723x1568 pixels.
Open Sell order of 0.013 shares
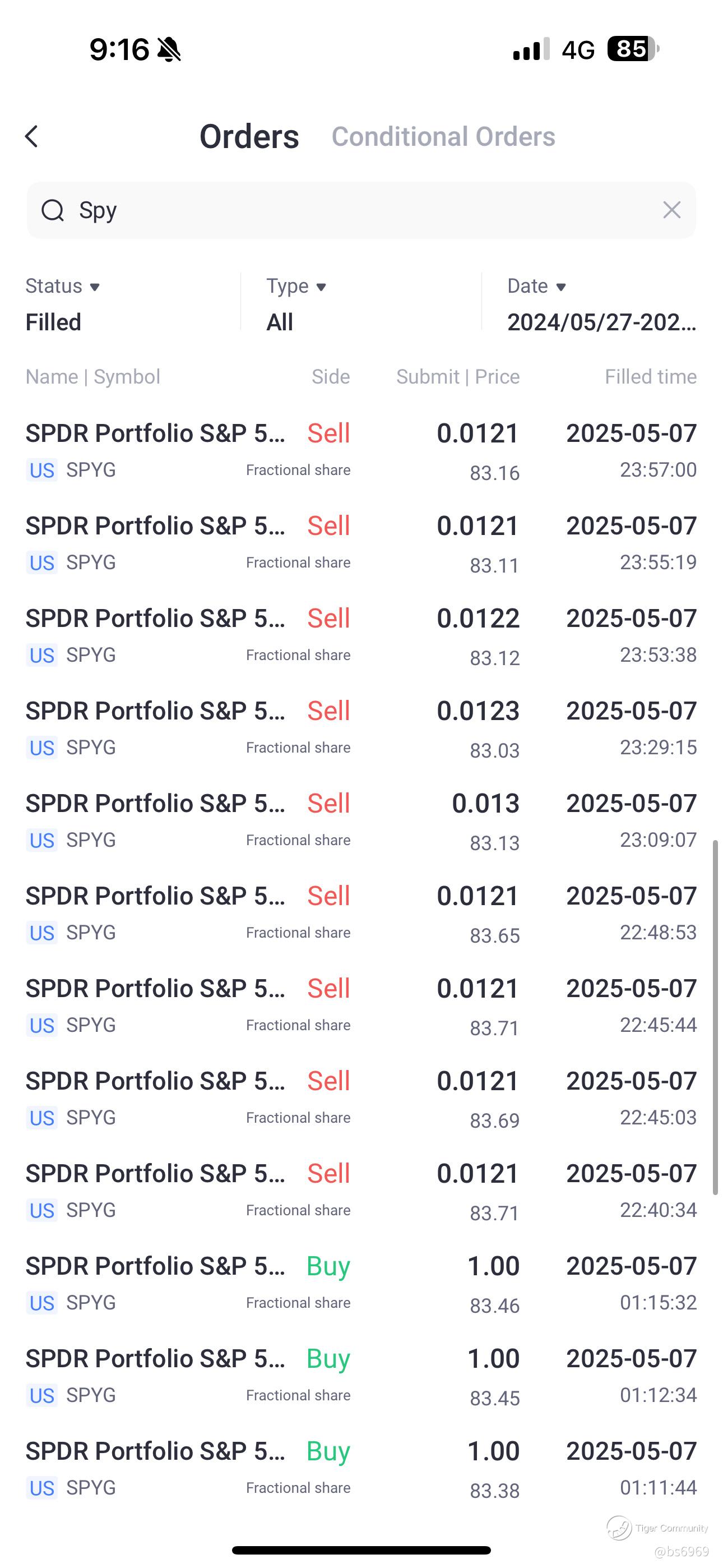(361, 820)
